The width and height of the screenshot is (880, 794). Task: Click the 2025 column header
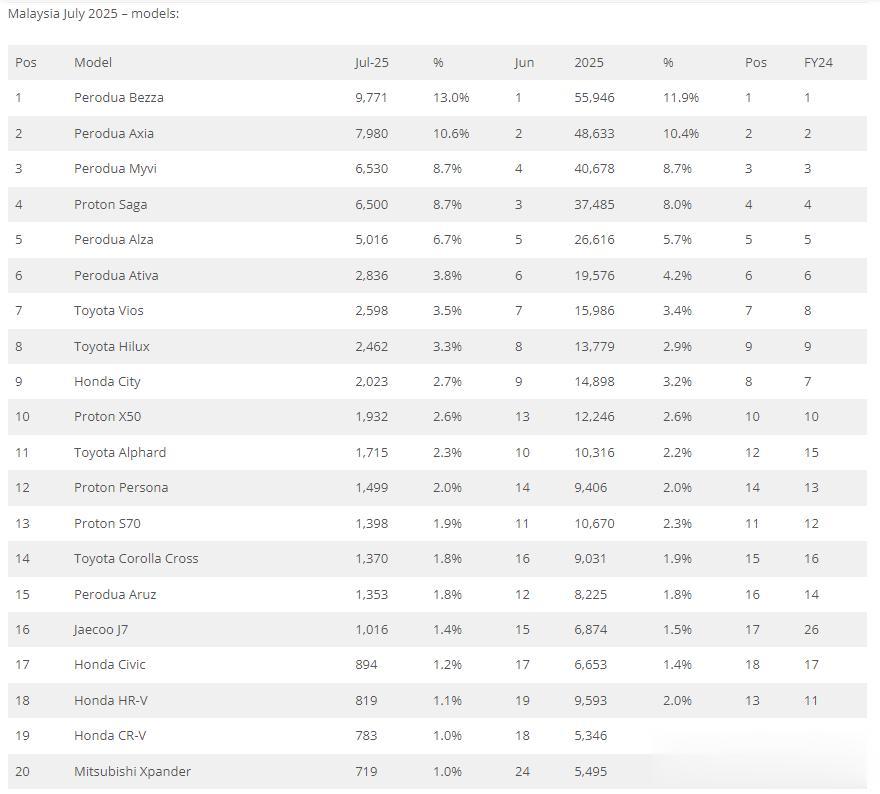point(589,62)
